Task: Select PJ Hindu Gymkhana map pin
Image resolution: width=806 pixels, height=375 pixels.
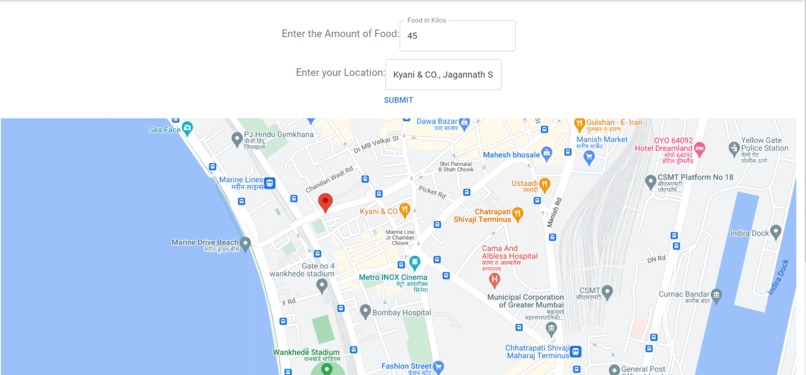Action: (237, 139)
